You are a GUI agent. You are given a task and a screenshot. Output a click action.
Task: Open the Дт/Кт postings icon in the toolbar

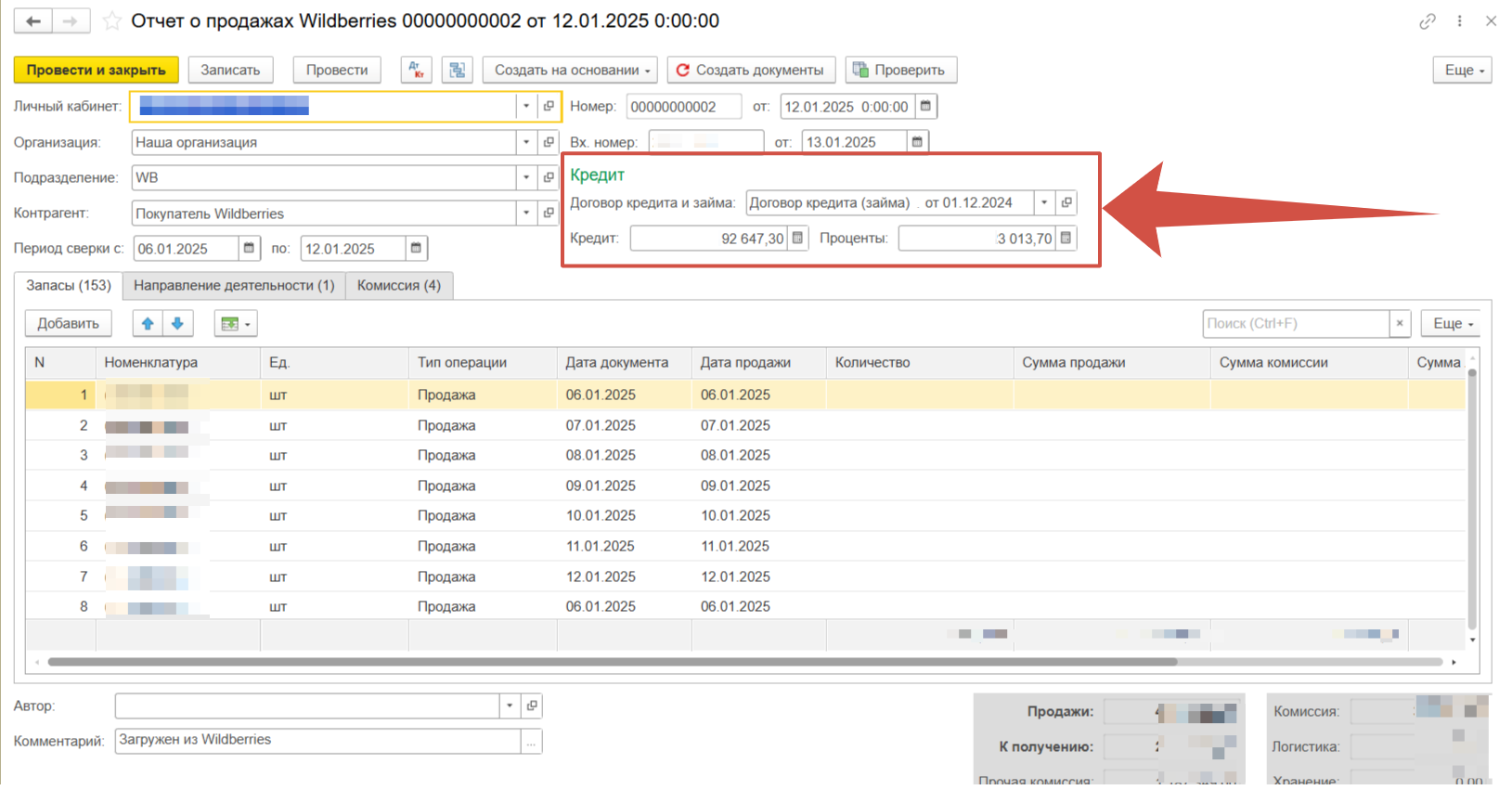[416, 70]
